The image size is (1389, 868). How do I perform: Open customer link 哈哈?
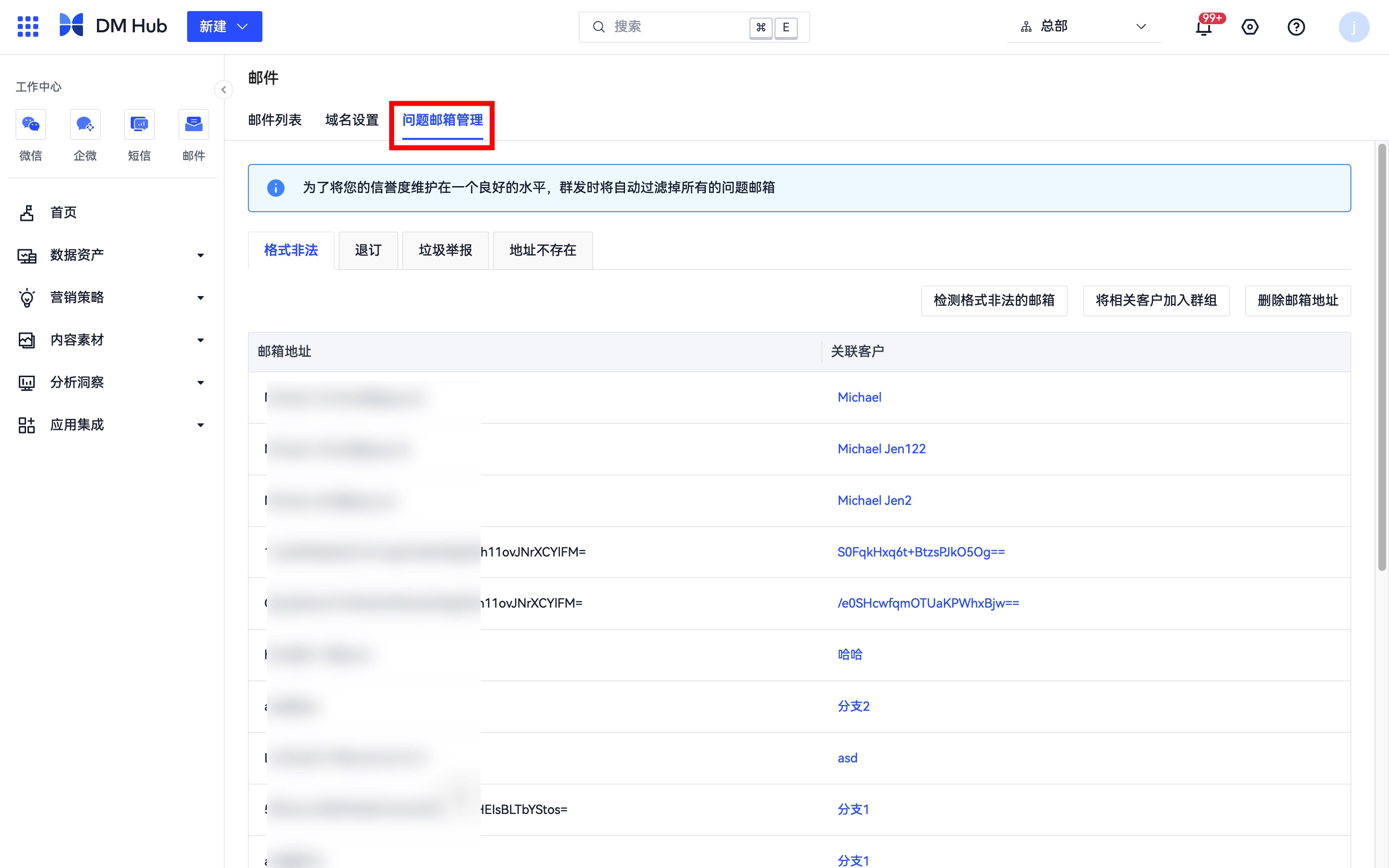[850, 655]
